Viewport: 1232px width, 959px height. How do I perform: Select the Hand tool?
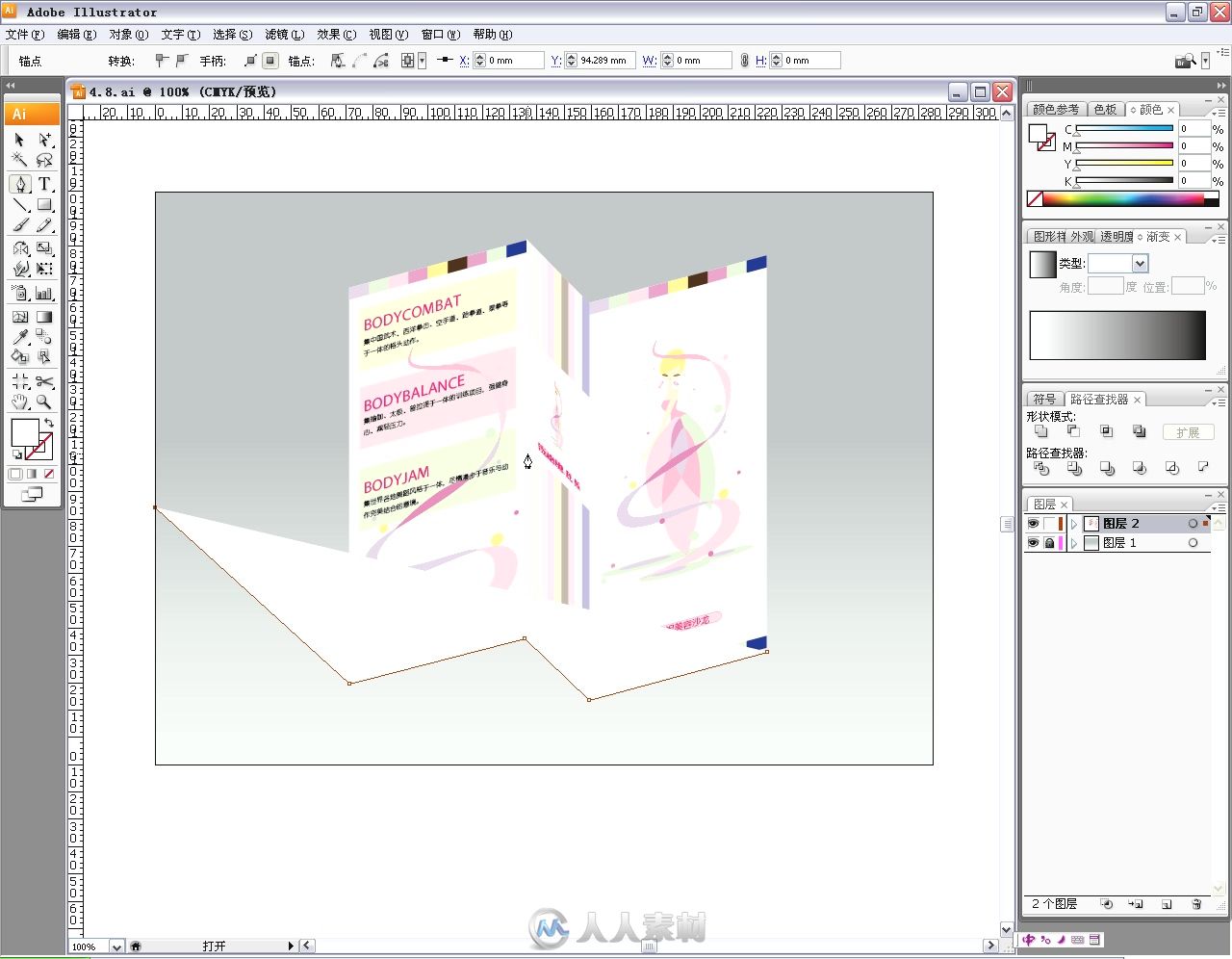point(20,402)
